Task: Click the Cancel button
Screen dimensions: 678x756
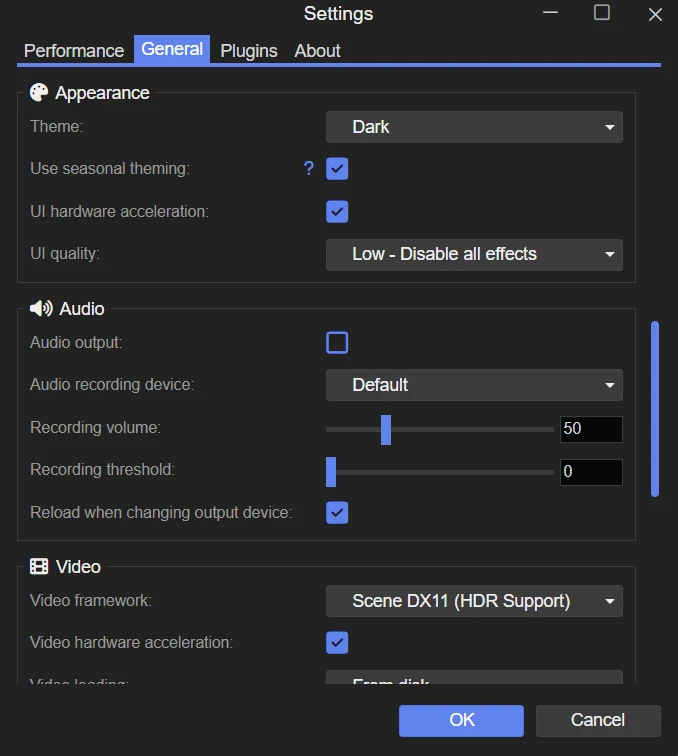Action: click(x=598, y=720)
